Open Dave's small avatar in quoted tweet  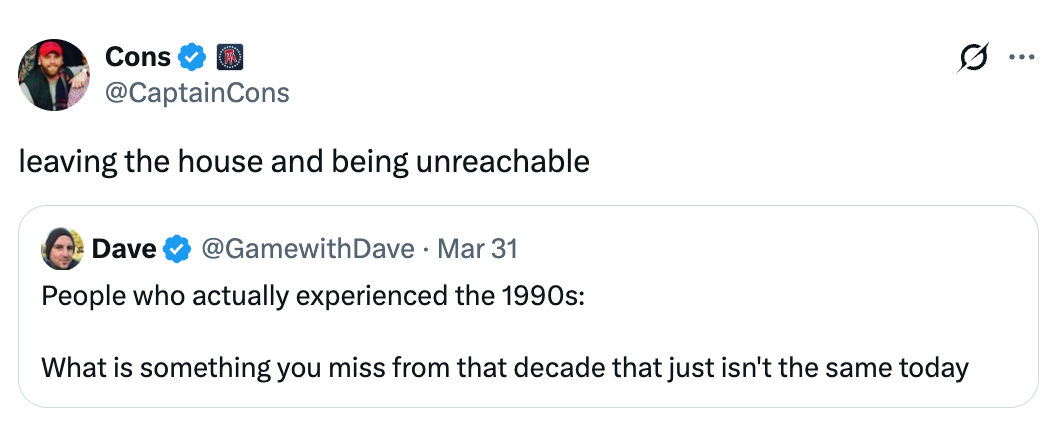62,249
